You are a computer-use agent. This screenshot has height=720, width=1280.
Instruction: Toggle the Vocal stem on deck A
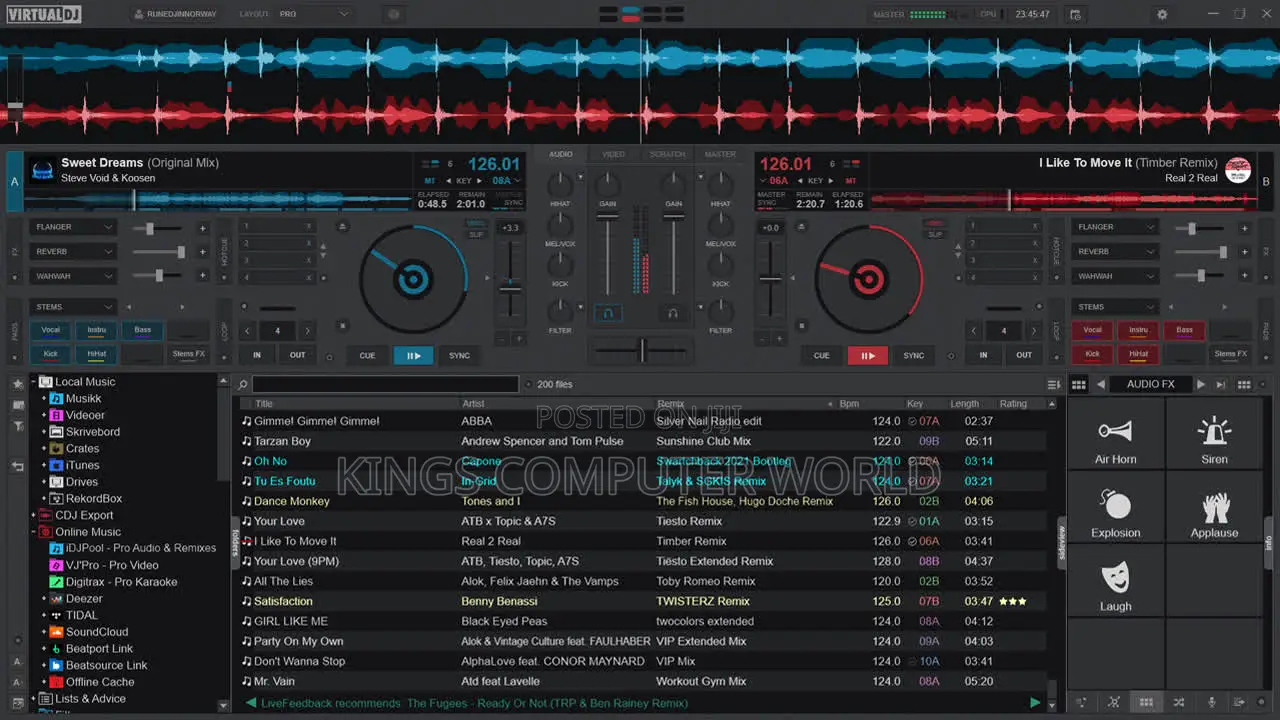click(50, 330)
